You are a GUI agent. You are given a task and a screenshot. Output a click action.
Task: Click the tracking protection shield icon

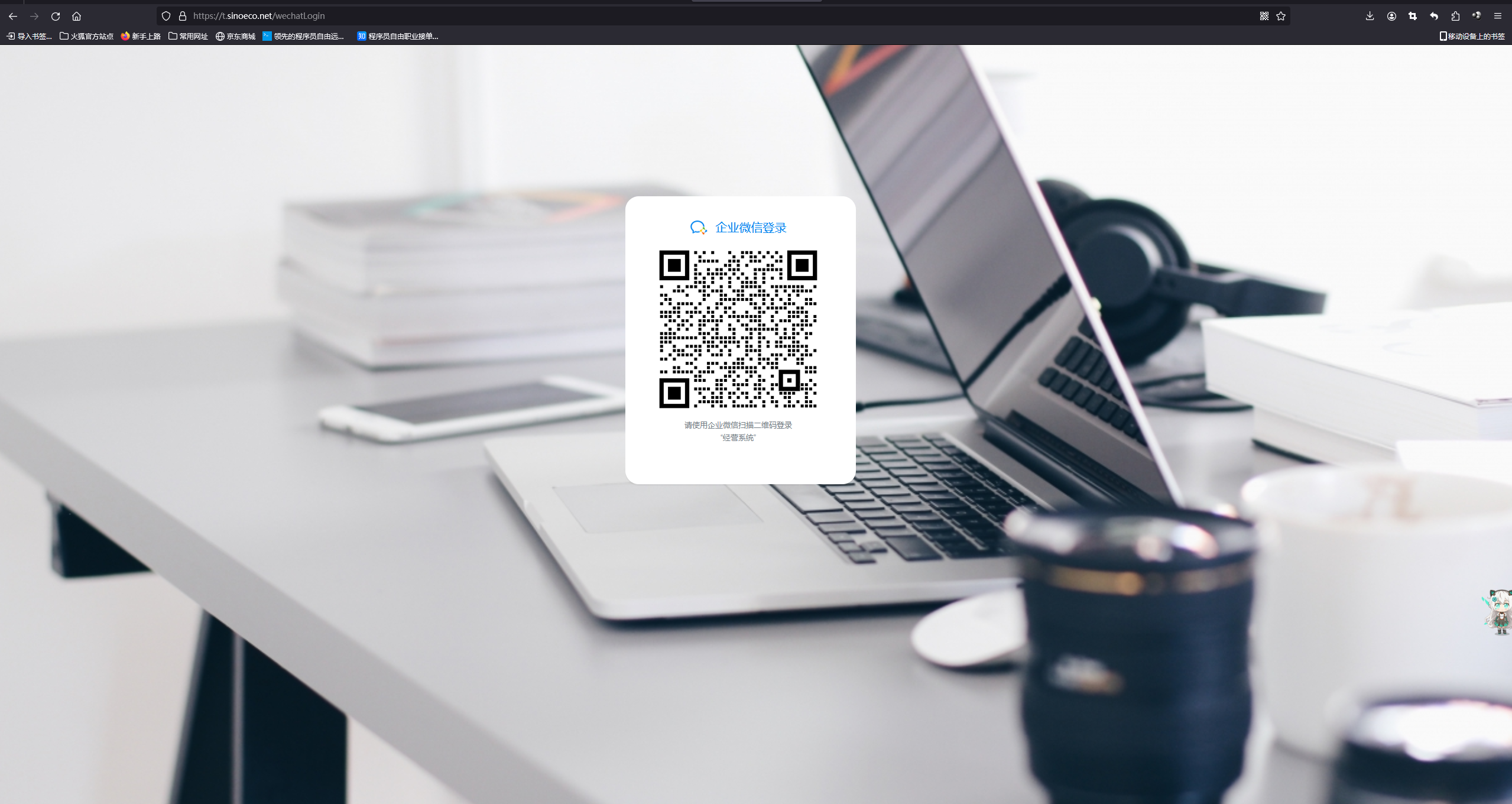(166, 16)
